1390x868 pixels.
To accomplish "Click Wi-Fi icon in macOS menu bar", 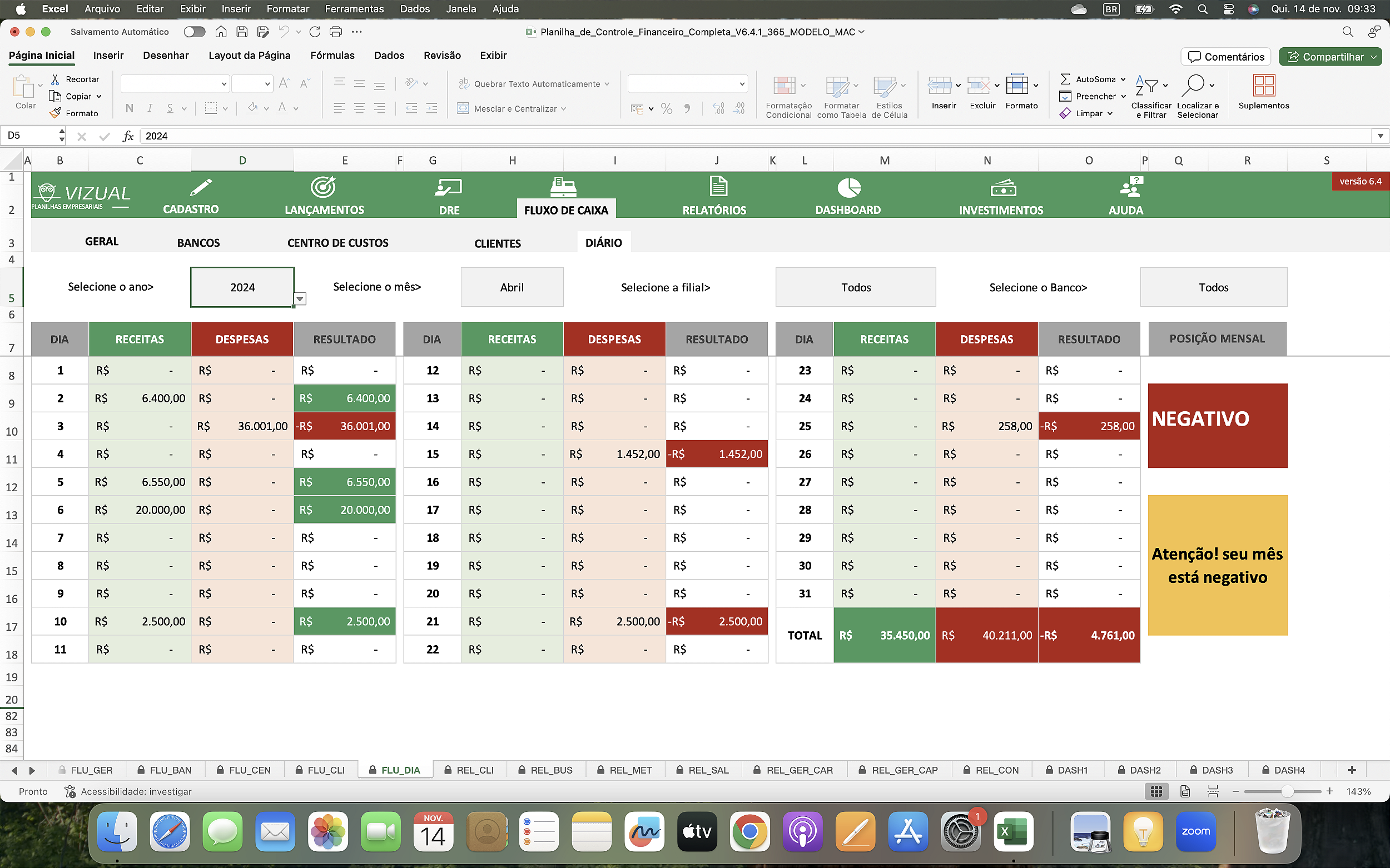I will click(1176, 8).
